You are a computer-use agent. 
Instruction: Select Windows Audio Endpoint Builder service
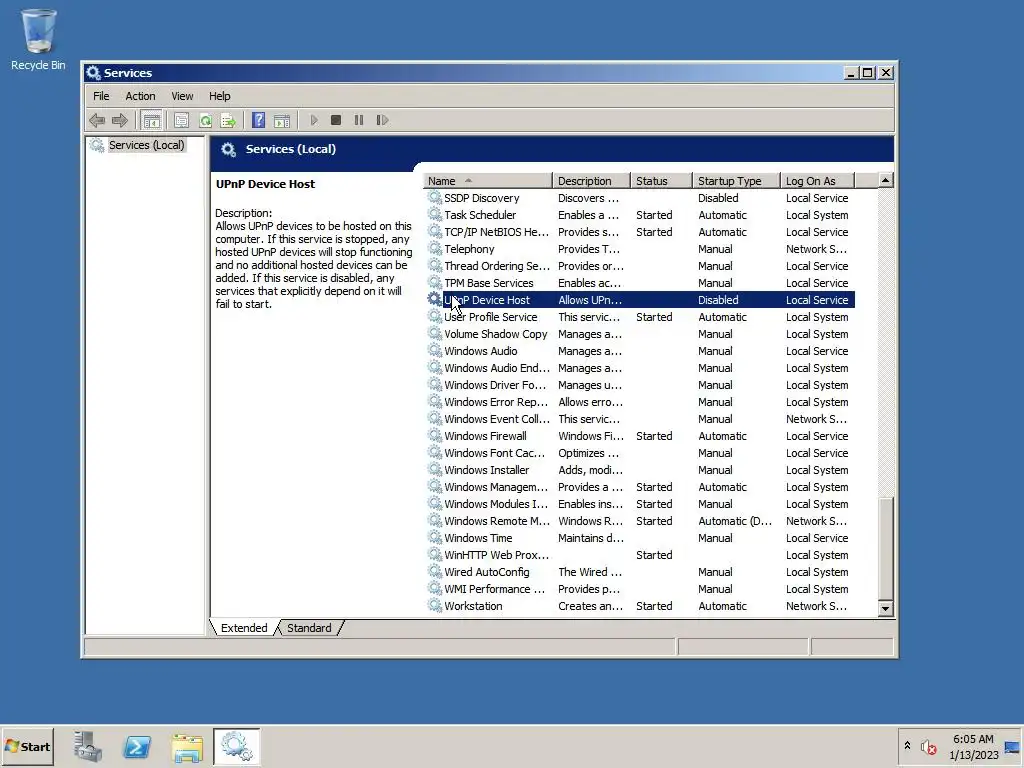pos(639,368)
